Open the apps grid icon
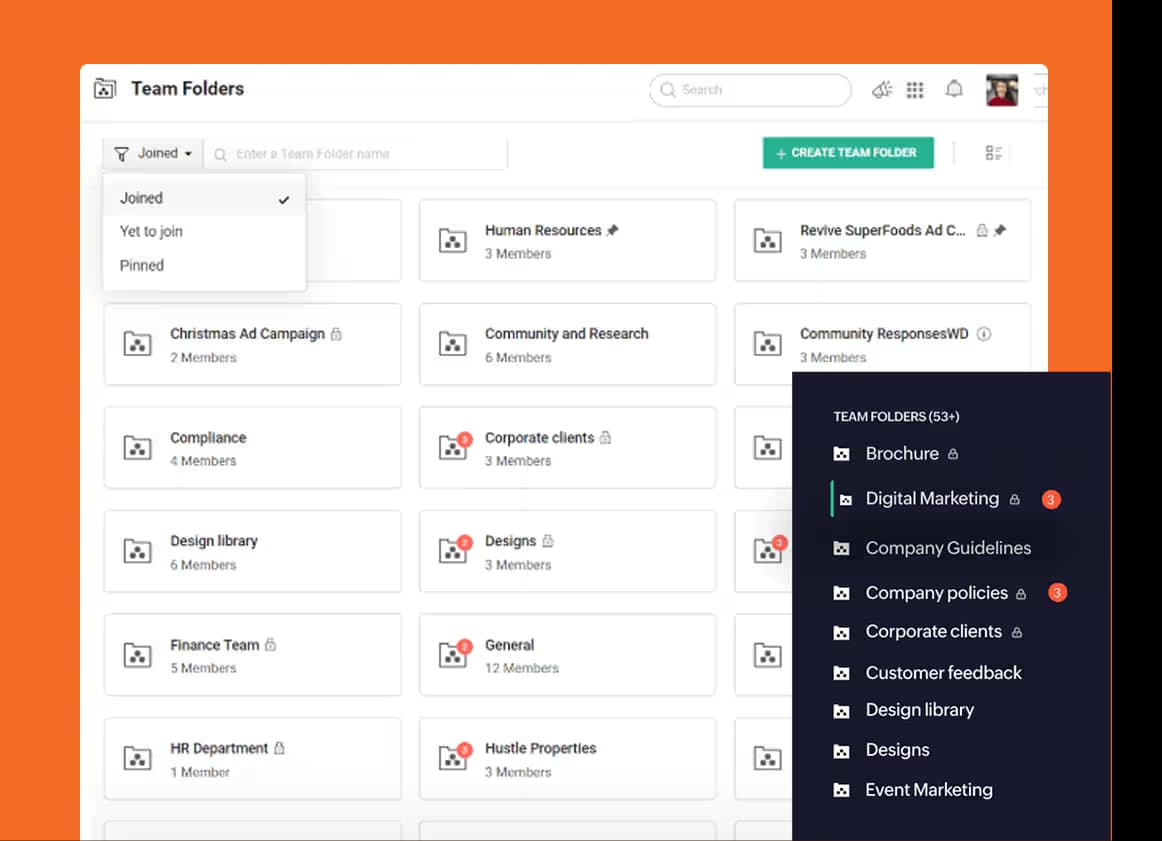Viewport: 1162px width, 841px height. pyautogui.click(x=915, y=90)
